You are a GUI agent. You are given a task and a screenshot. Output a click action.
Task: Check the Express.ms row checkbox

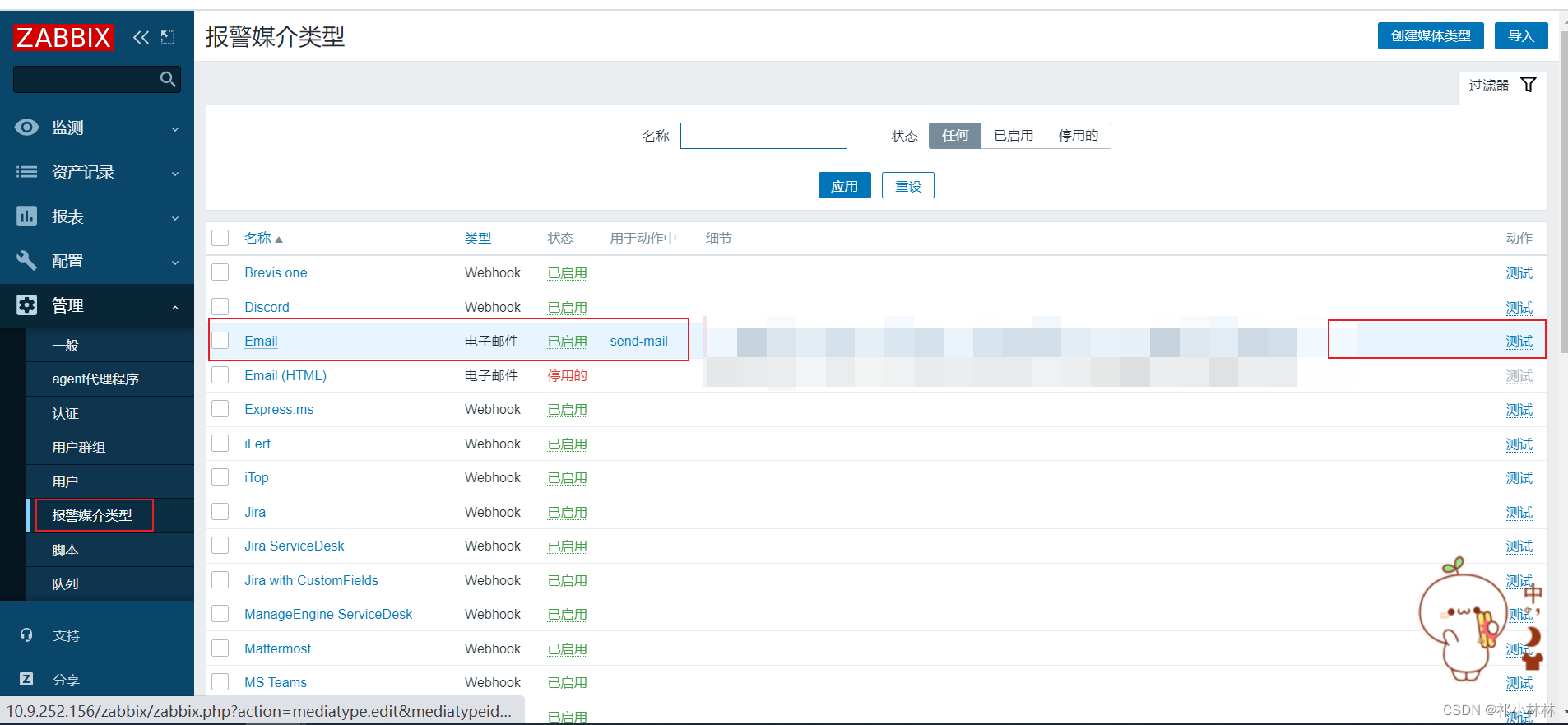point(220,409)
